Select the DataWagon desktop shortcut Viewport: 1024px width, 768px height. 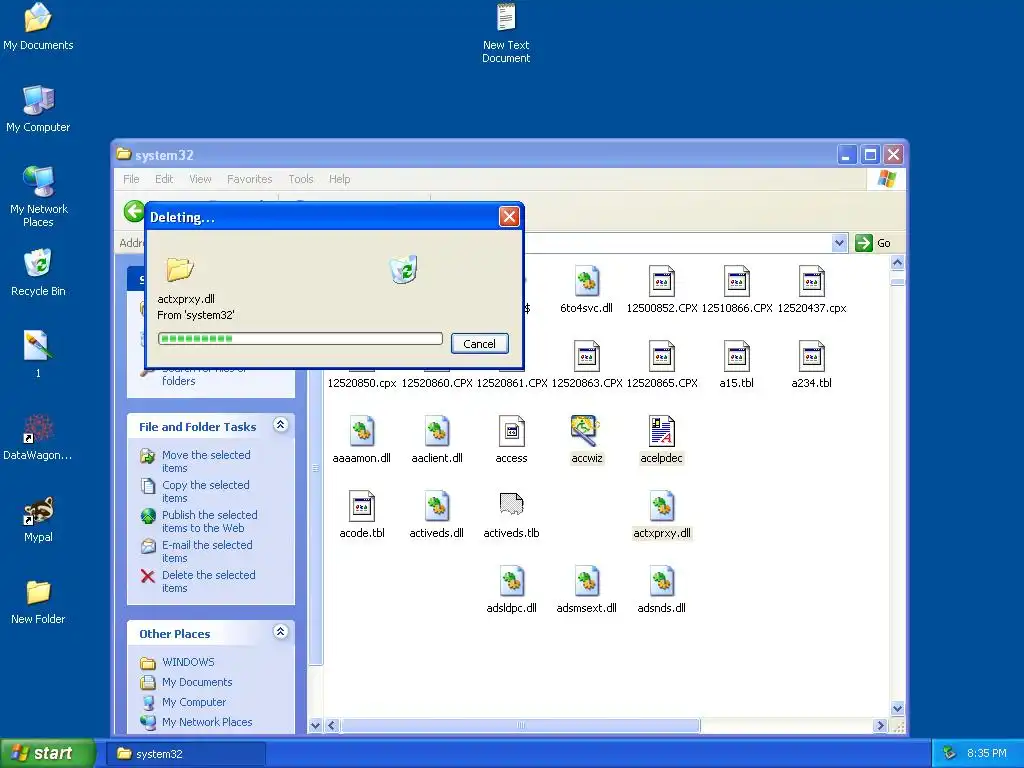(38, 438)
